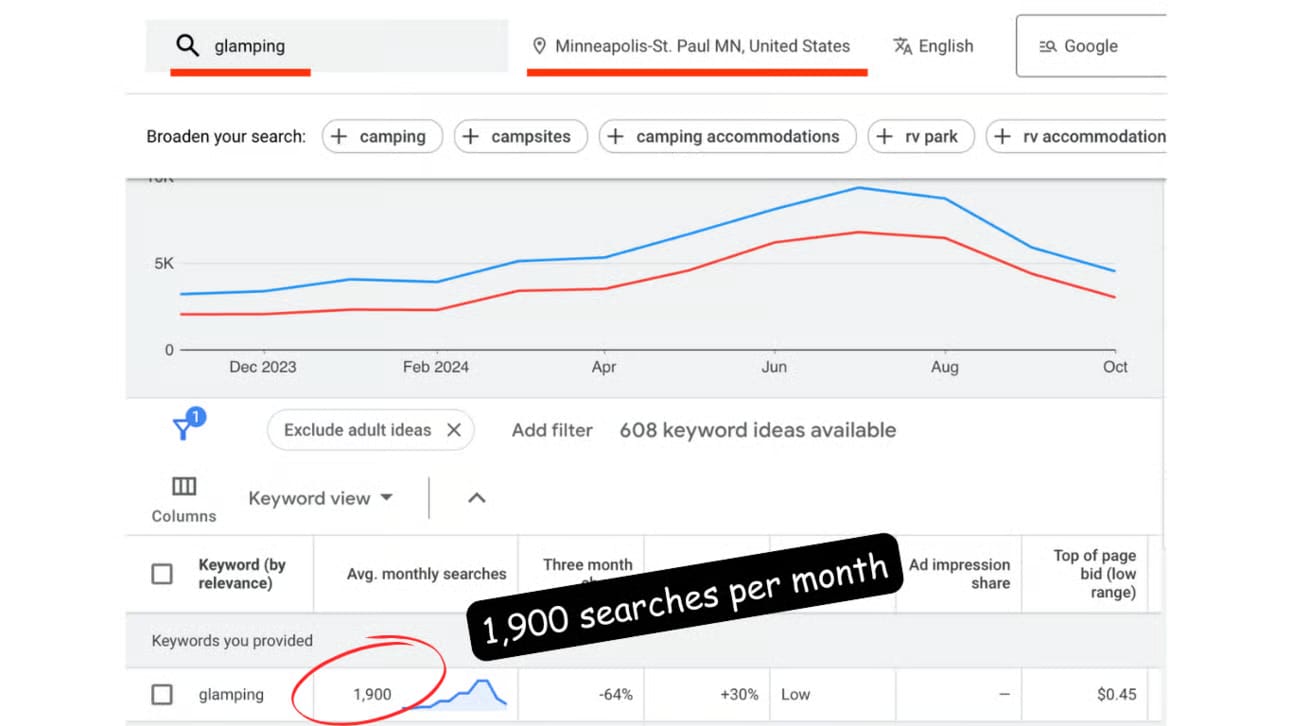Viewport: 1292px width, 726px height.
Task: Click the Low competition value
Action: tap(796, 695)
